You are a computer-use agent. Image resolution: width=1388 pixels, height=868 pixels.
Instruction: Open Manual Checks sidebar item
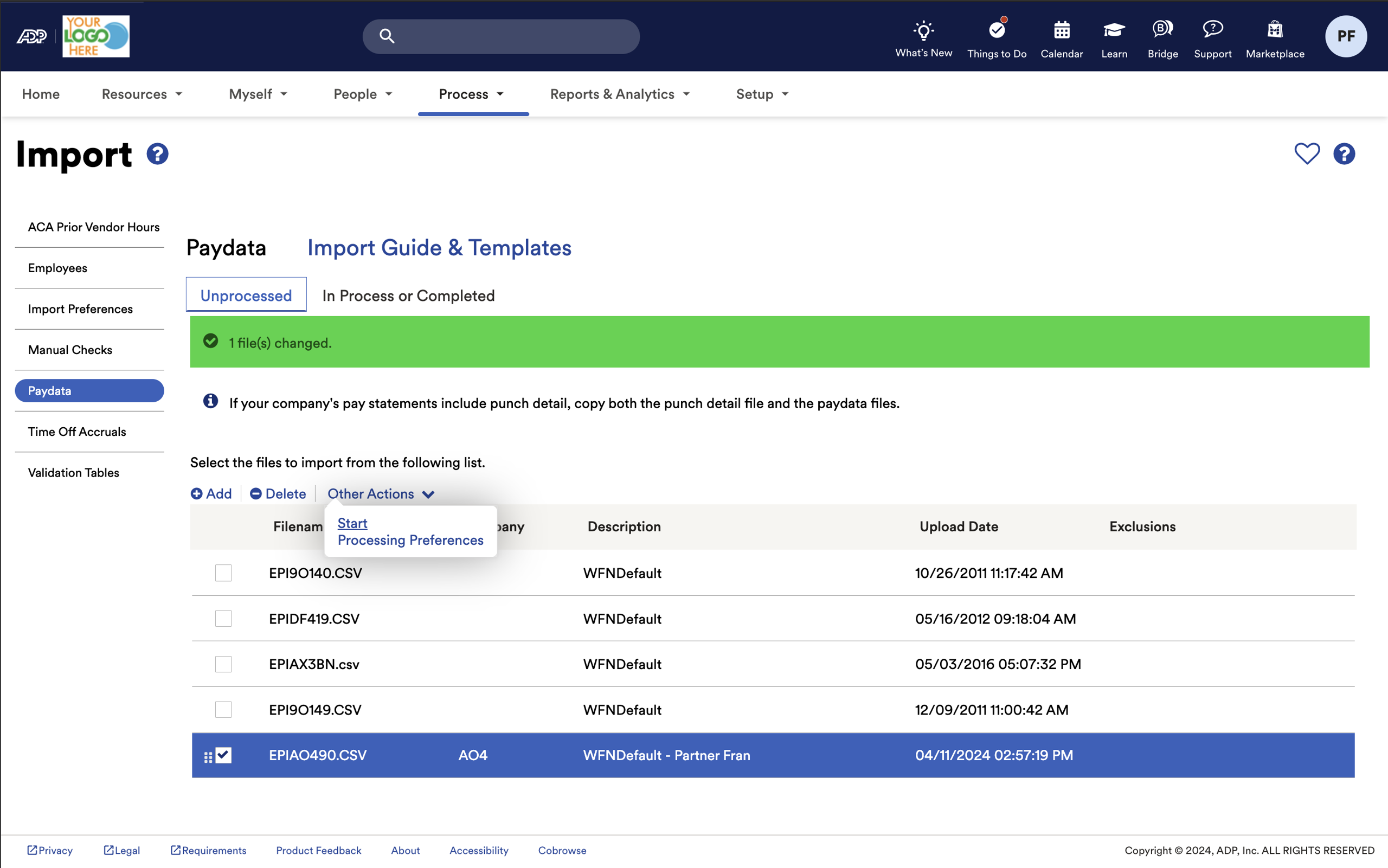pos(70,350)
